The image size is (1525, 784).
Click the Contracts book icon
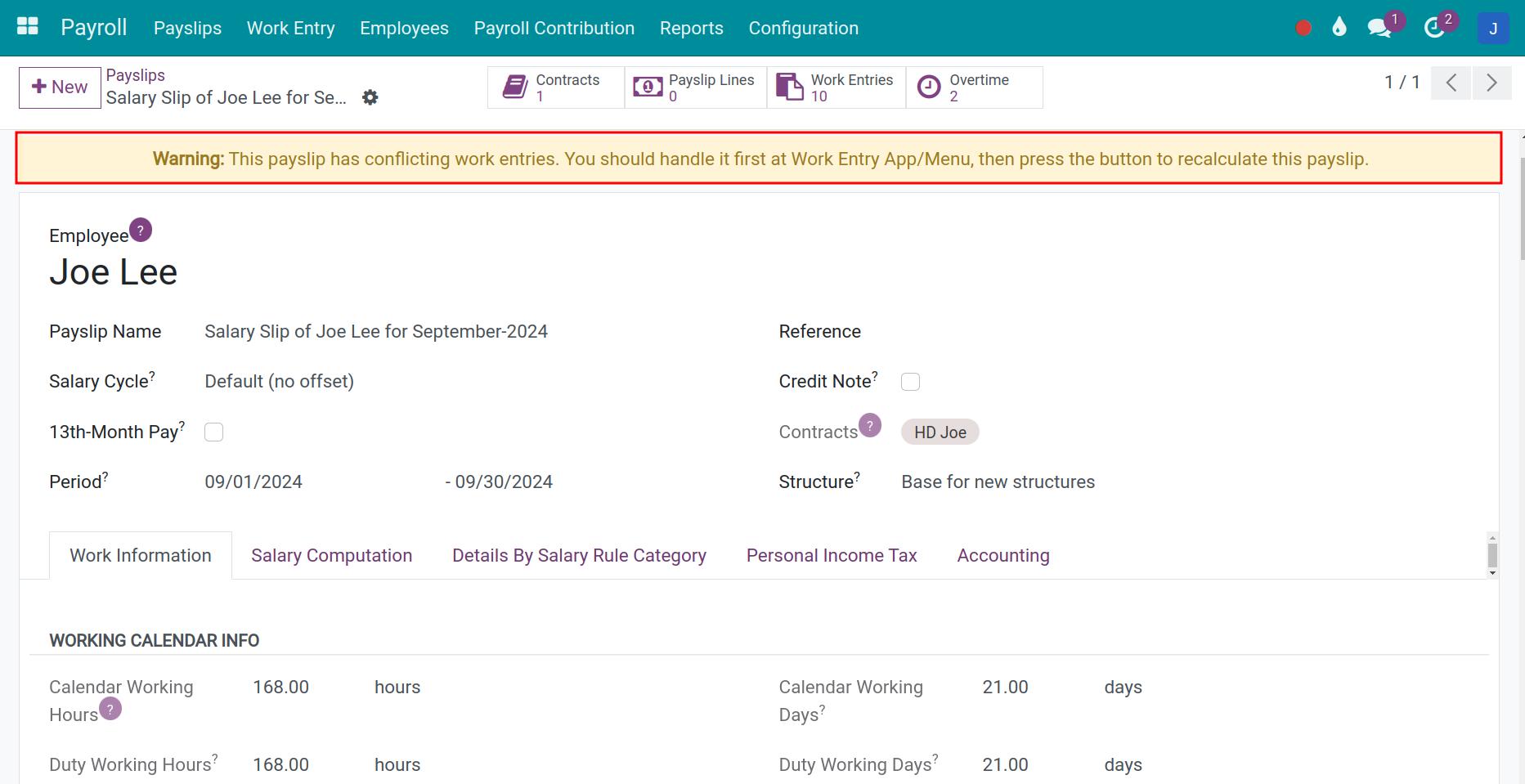(515, 87)
